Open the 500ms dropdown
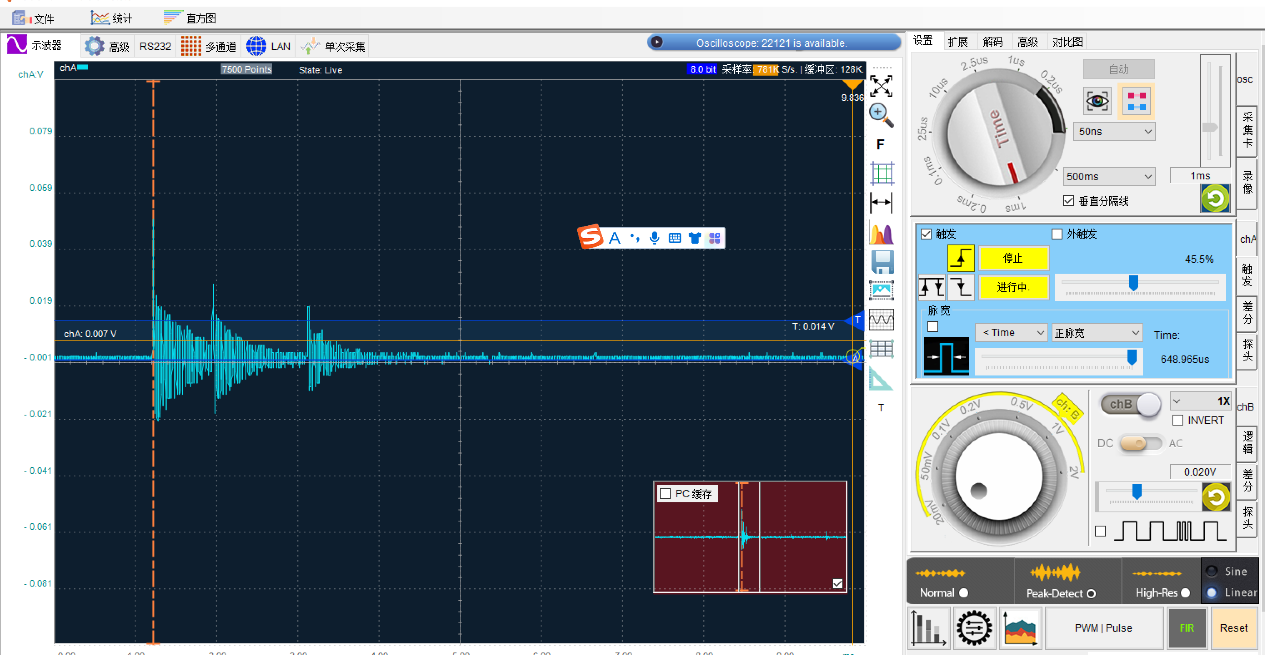Screen dimensions: 1265x655 click(x=1109, y=176)
